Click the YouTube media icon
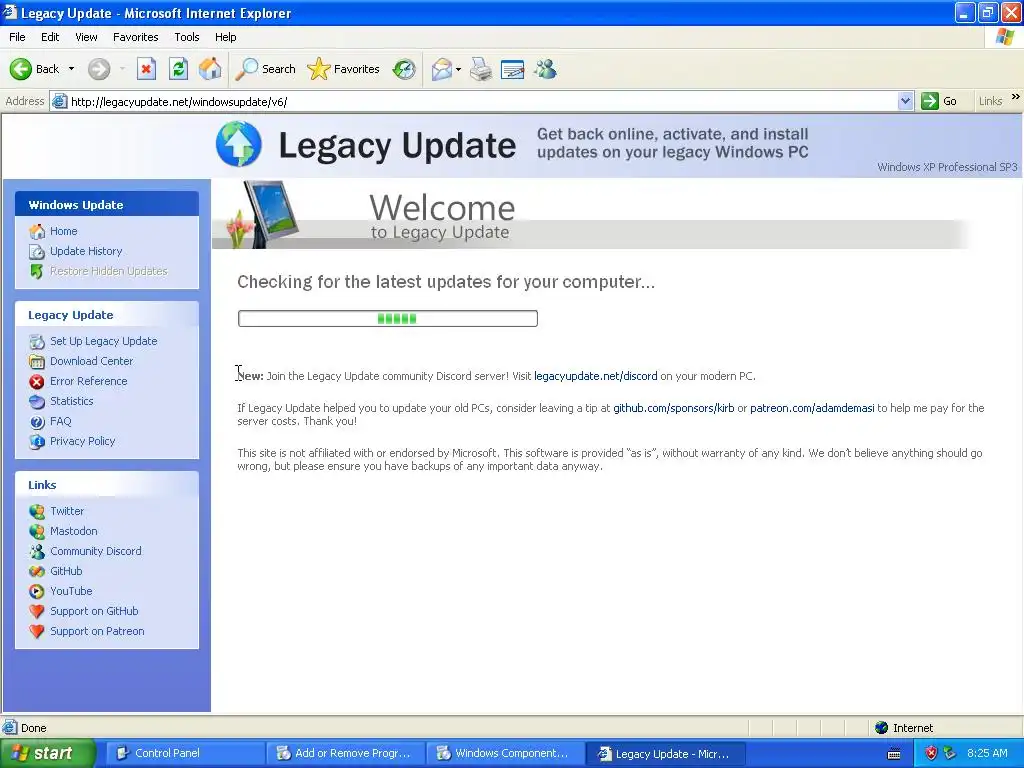Screen dimensions: 1024x768 pos(37,592)
